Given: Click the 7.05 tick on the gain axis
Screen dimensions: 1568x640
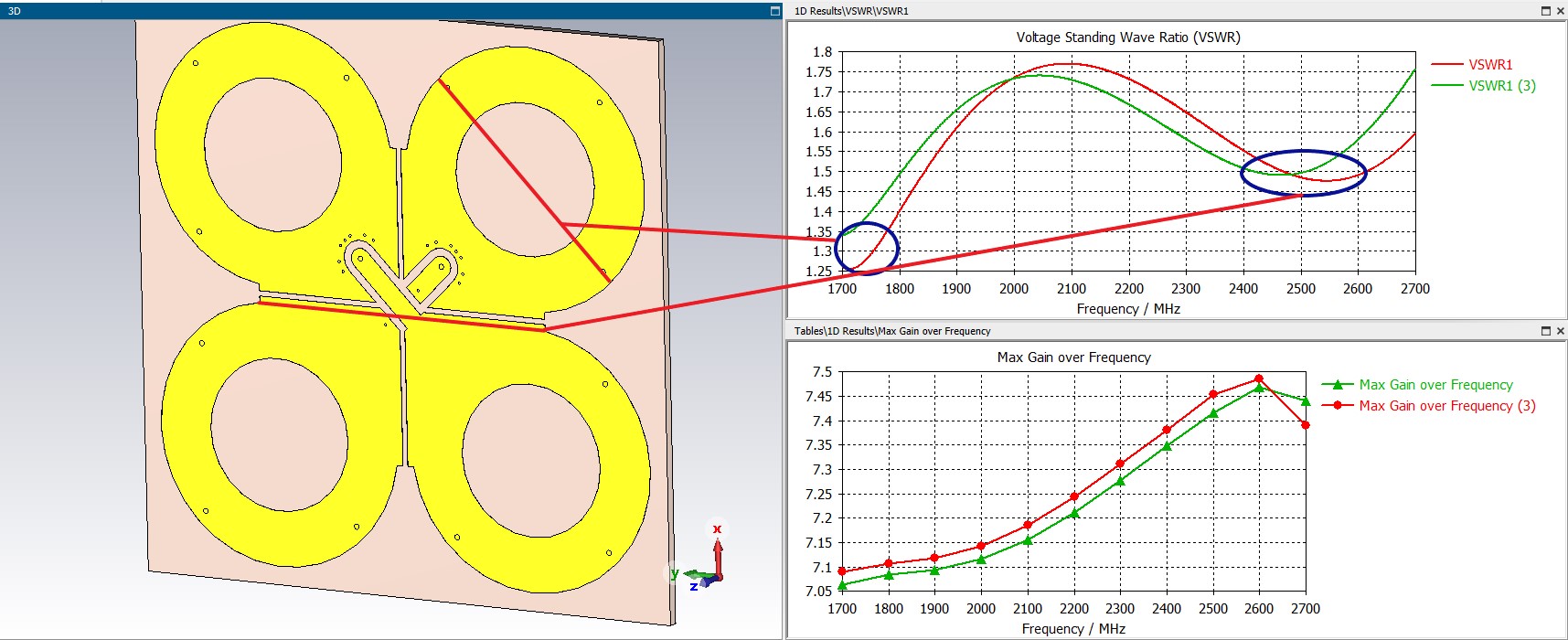Looking at the screenshot, I should point(819,592).
